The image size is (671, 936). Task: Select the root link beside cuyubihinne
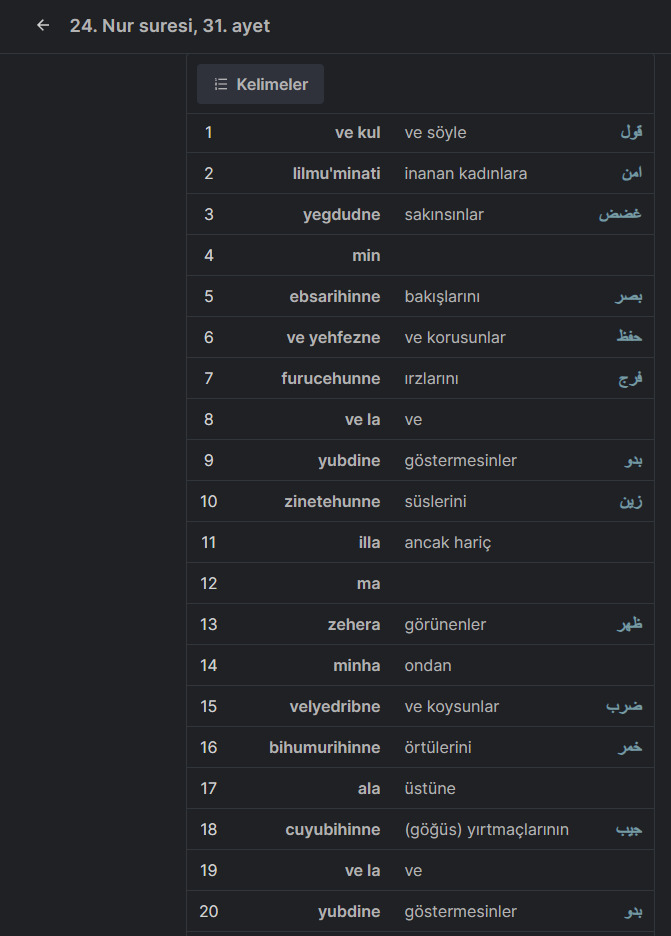pos(629,829)
